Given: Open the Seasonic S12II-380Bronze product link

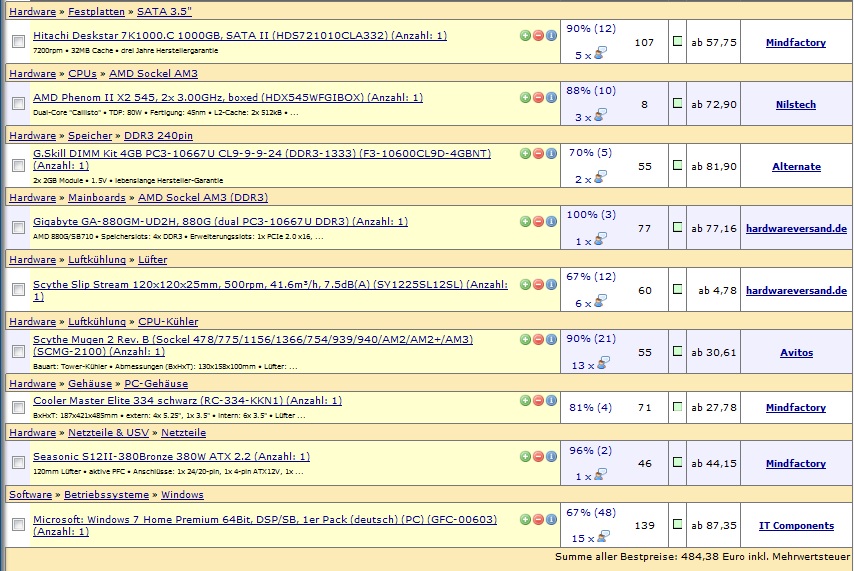Looking at the screenshot, I should click(x=172, y=457).
